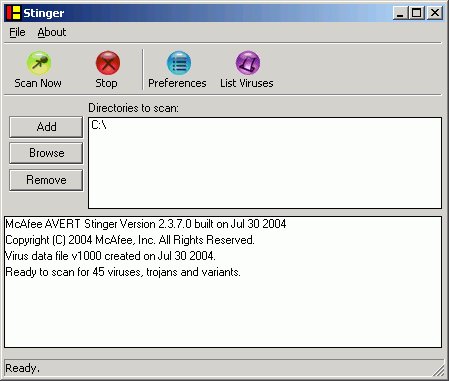The height and width of the screenshot is (381, 449).
Task: Click the Virus data file v1000 line
Action: [x=110, y=256]
